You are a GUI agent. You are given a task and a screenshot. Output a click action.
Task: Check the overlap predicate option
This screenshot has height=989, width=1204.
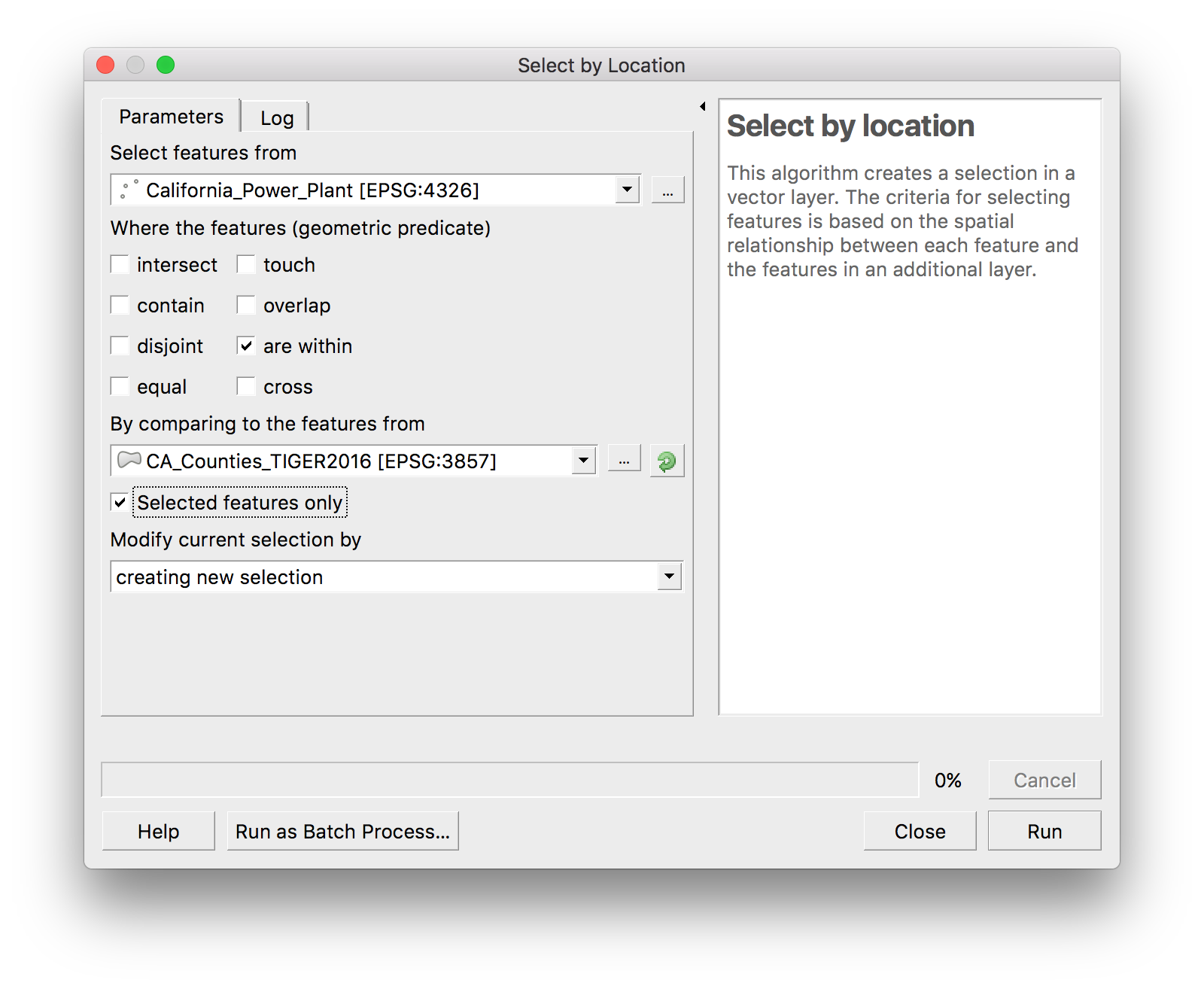pyautogui.click(x=246, y=305)
